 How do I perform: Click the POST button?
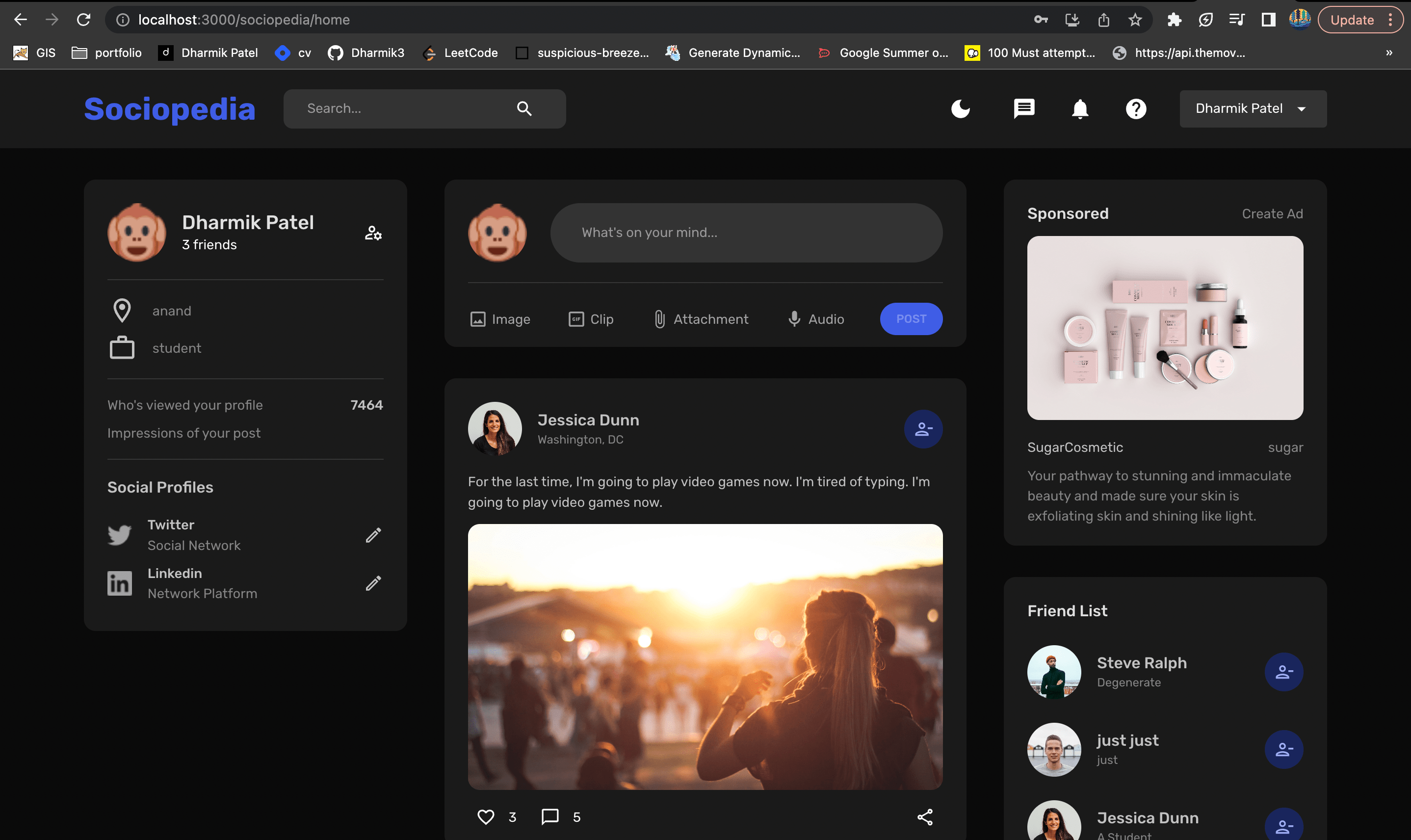911,318
